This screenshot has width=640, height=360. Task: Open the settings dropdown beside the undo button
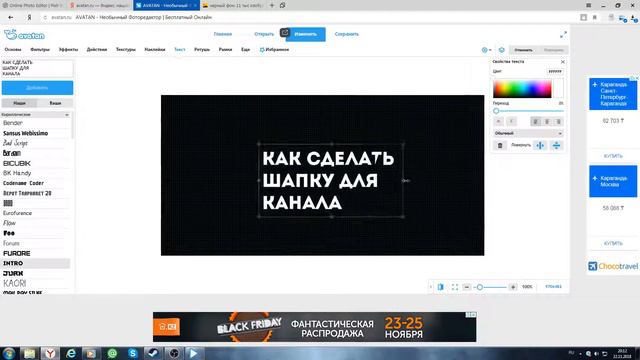pos(486,50)
